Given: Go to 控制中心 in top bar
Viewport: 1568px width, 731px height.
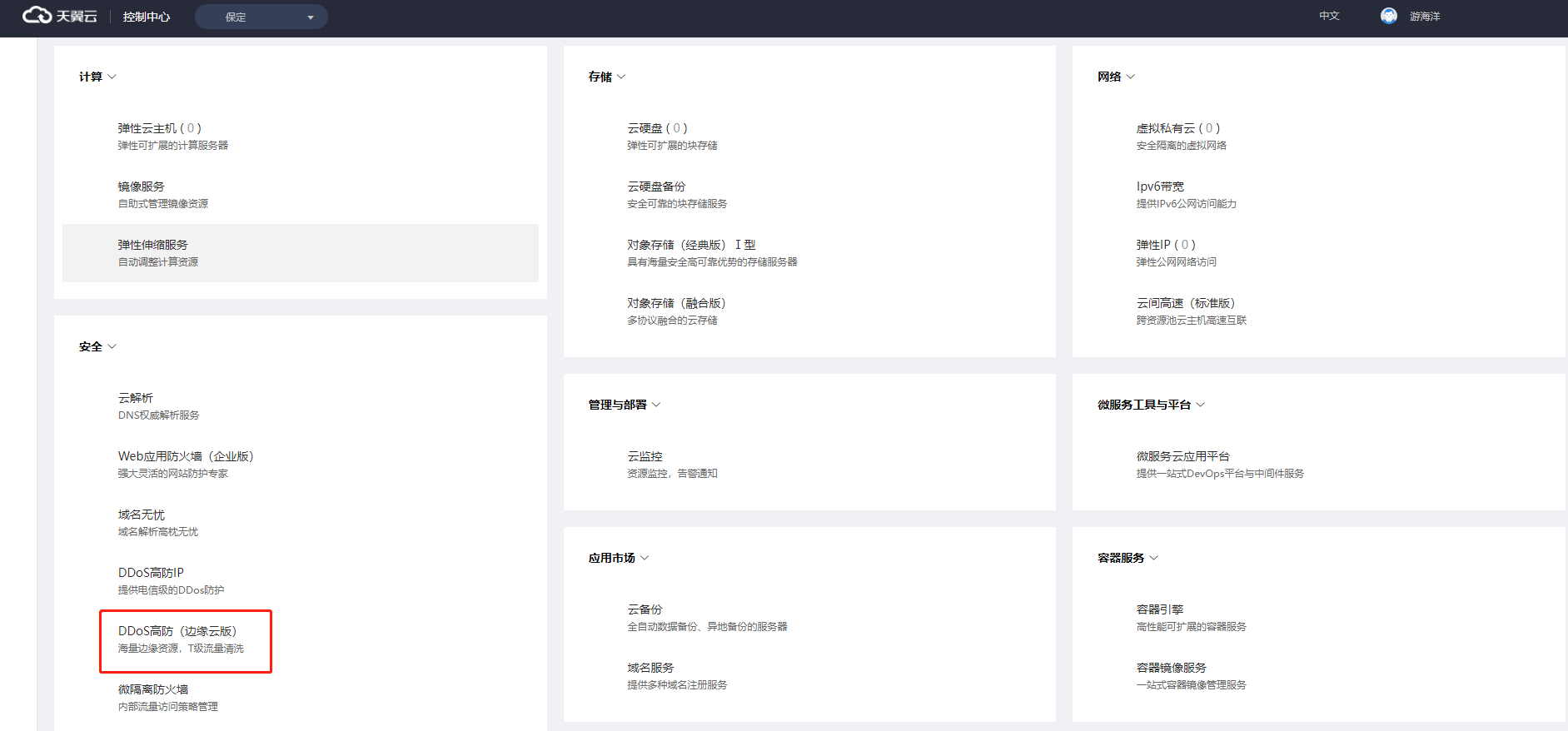Looking at the screenshot, I should 147,17.
